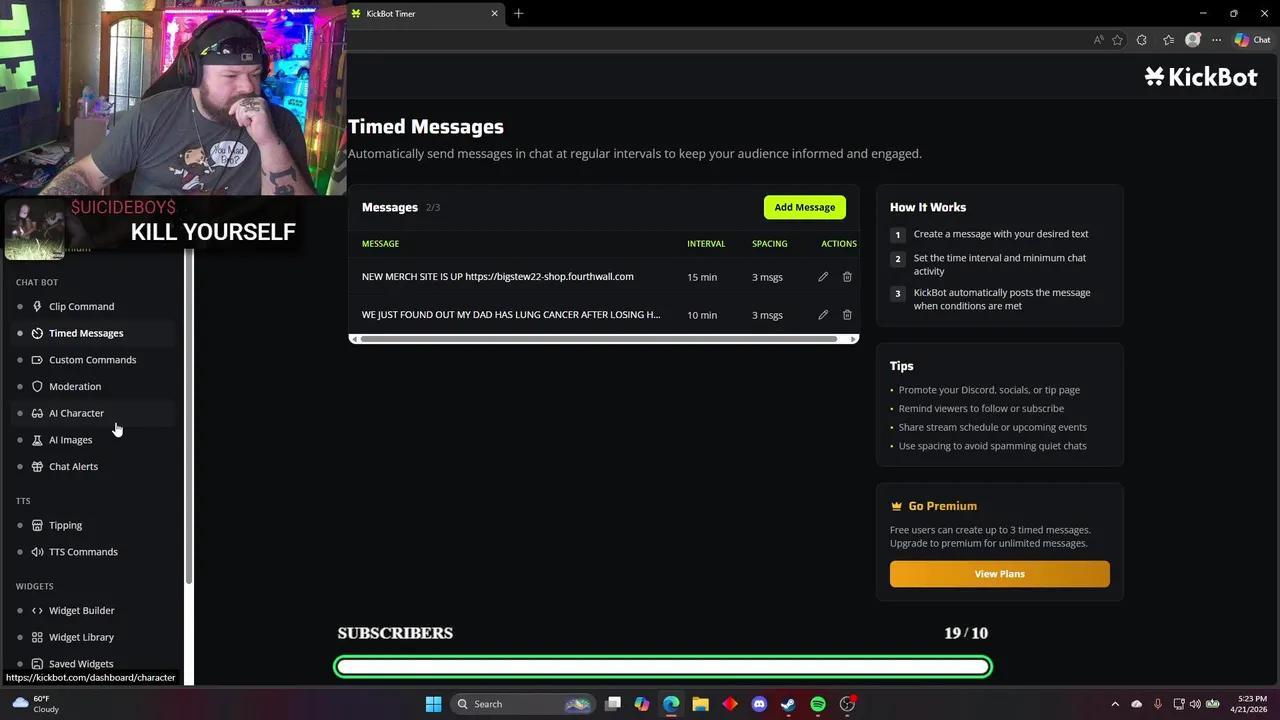The width and height of the screenshot is (1280, 720).
Task: Click the Add Message button
Action: click(x=805, y=207)
